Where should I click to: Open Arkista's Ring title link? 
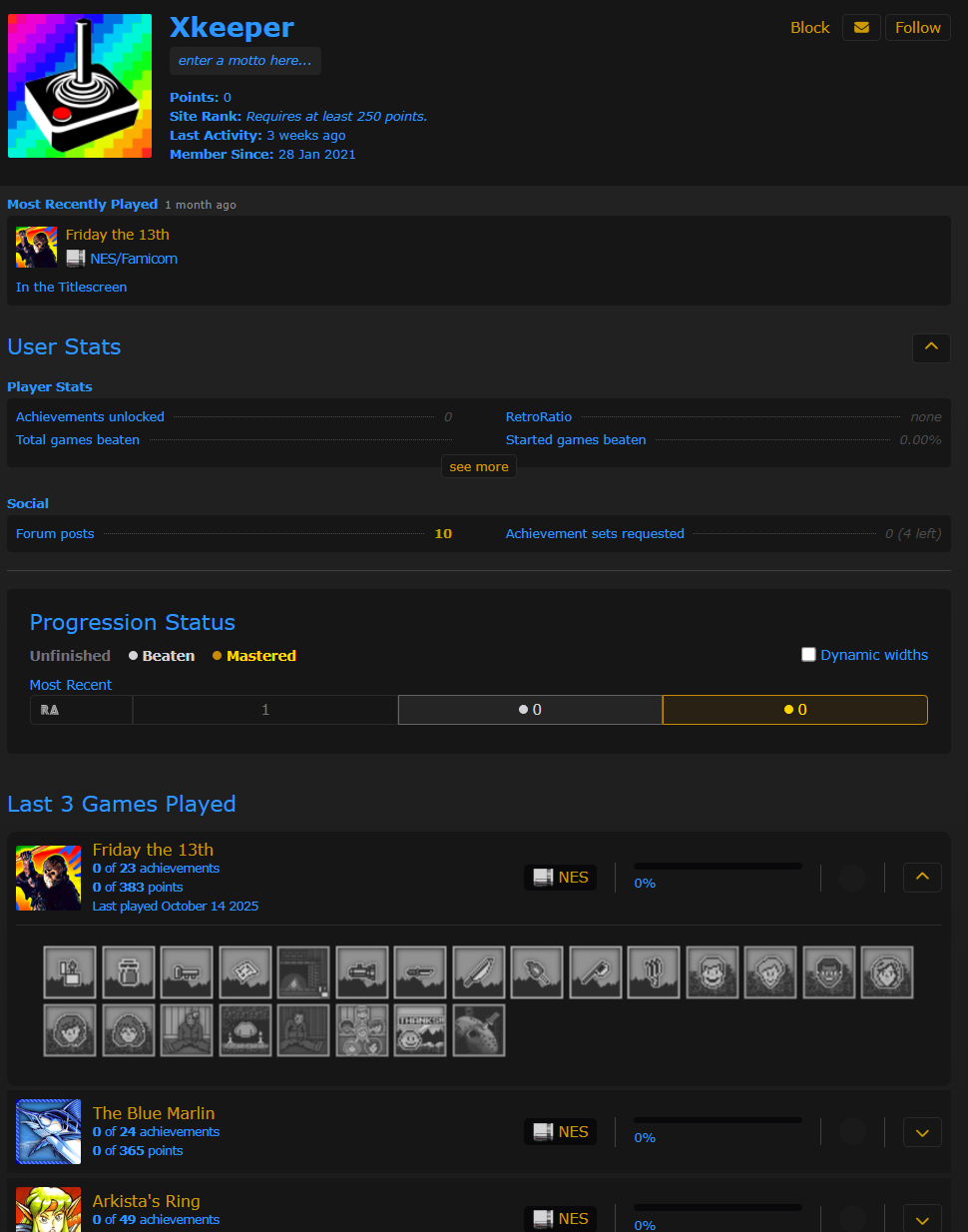(x=147, y=1201)
